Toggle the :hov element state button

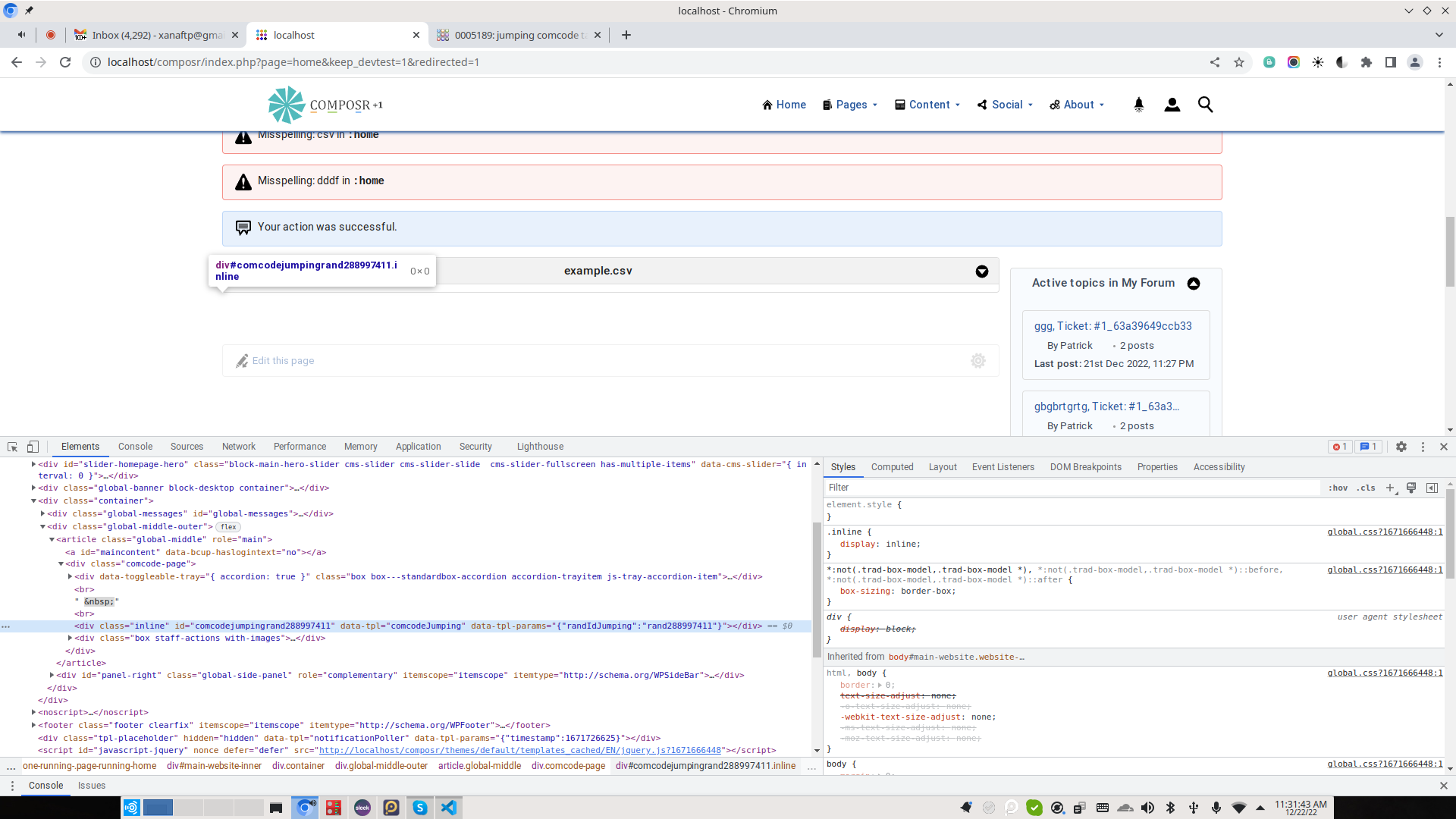tap(1338, 488)
